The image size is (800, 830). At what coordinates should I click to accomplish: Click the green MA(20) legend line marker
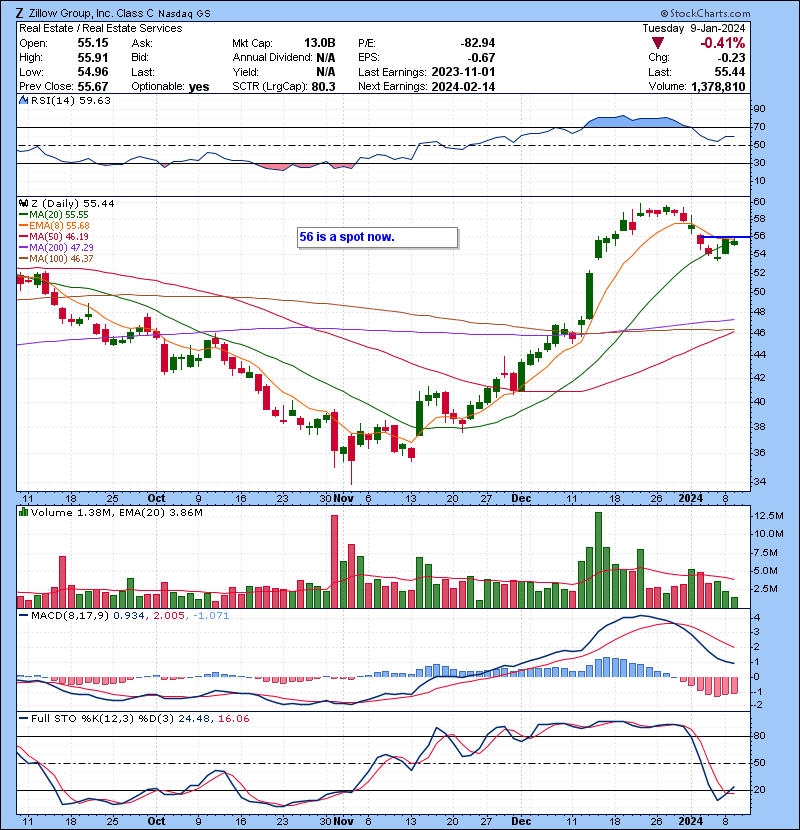click(23, 215)
